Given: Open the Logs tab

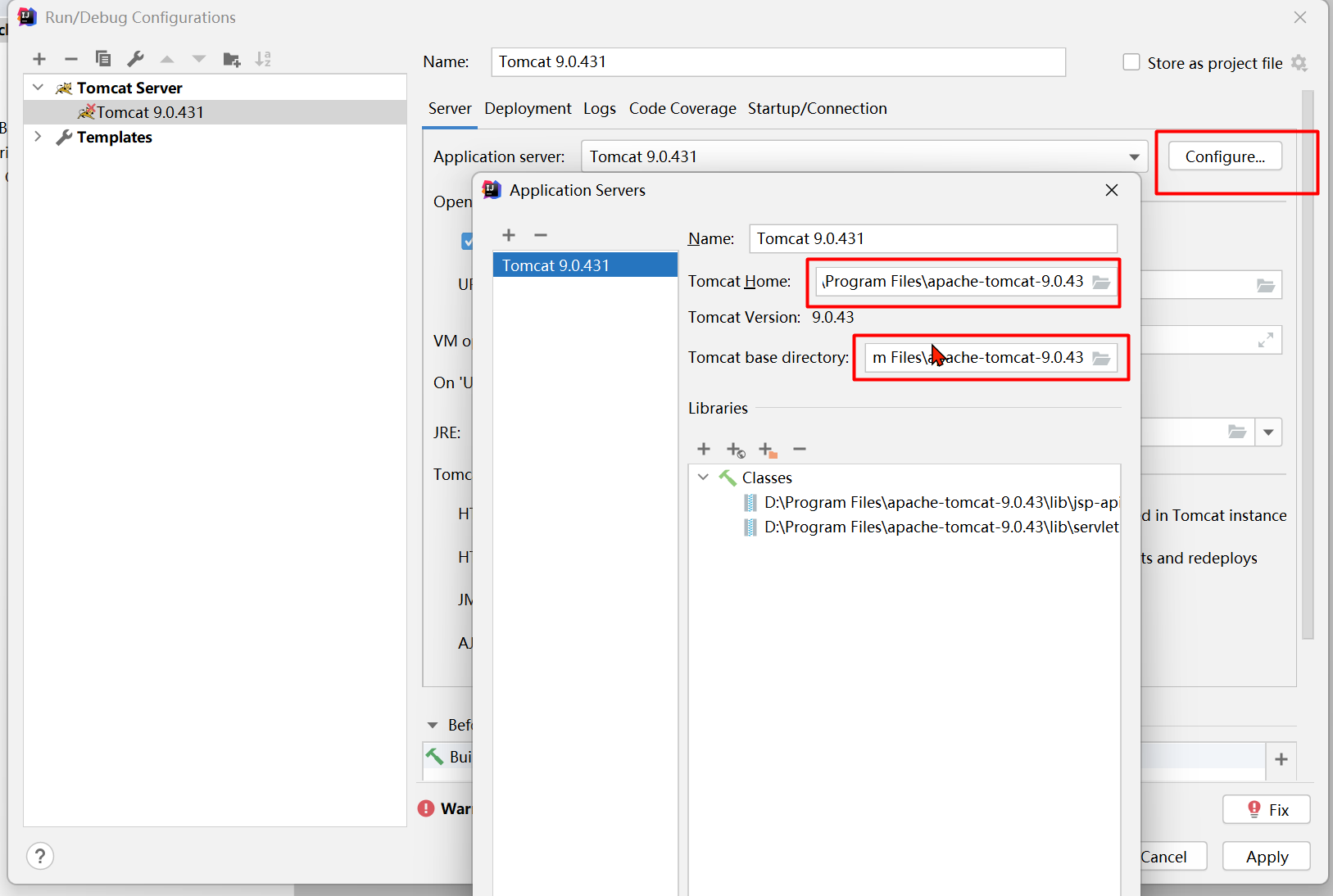Looking at the screenshot, I should coord(600,108).
